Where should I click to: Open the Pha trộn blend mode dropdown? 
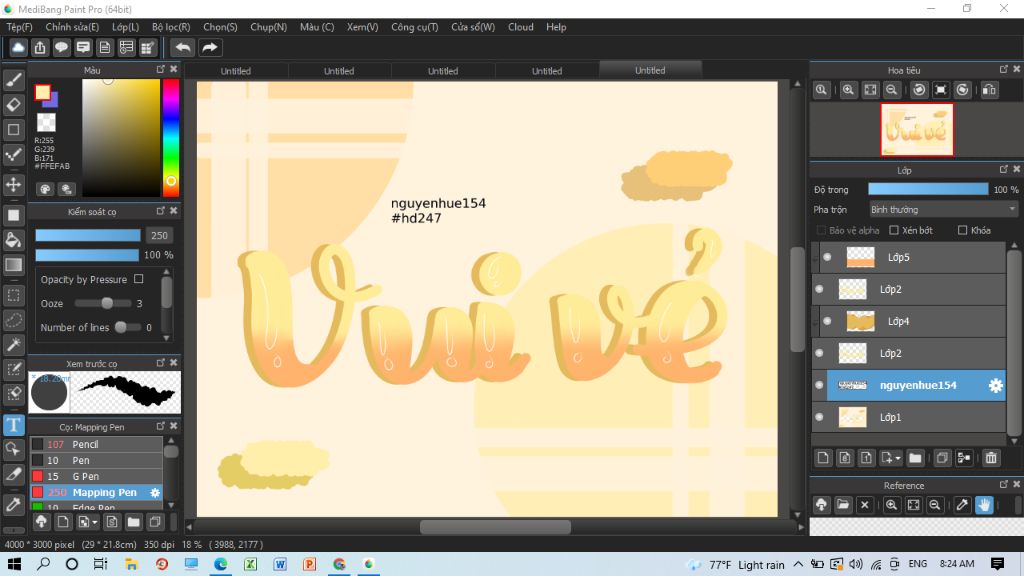tap(943, 210)
